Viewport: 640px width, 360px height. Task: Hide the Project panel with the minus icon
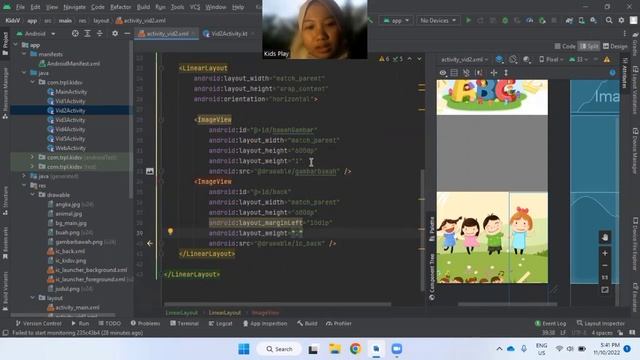(x=127, y=33)
